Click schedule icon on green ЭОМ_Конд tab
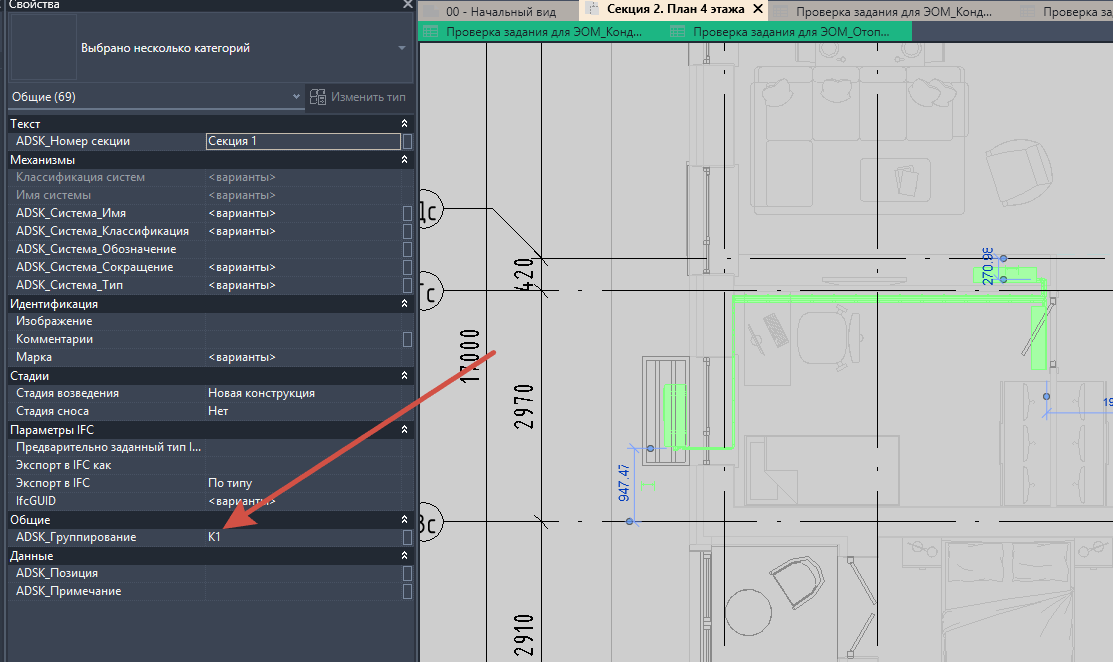 click(430, 31)
